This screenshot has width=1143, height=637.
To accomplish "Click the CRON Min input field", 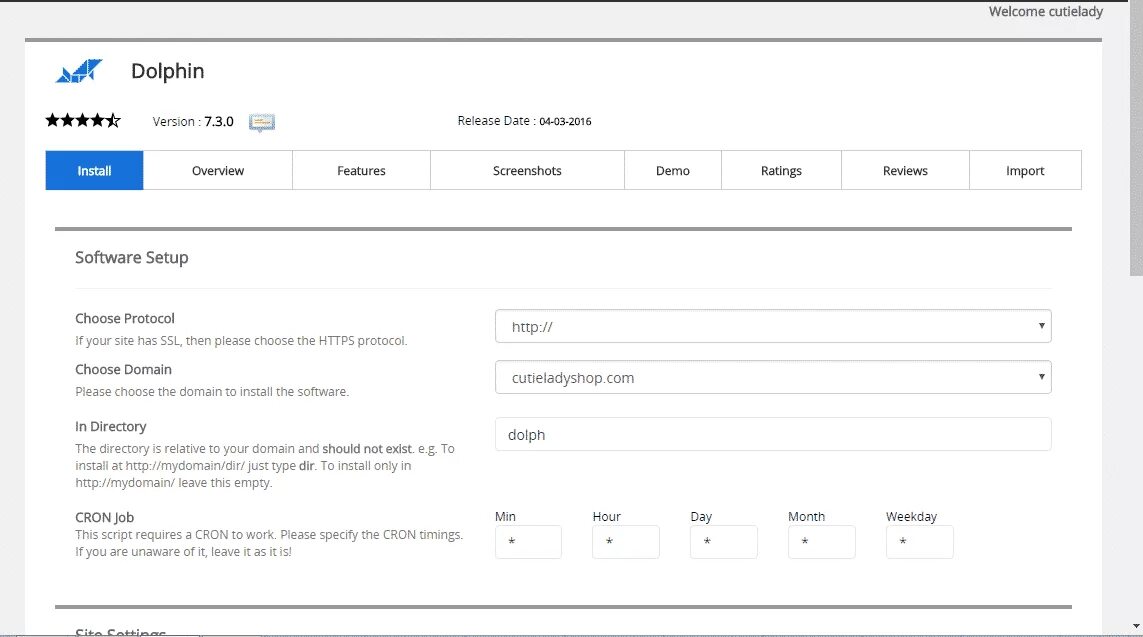I will pyautogui.click(x=528, y=542).
